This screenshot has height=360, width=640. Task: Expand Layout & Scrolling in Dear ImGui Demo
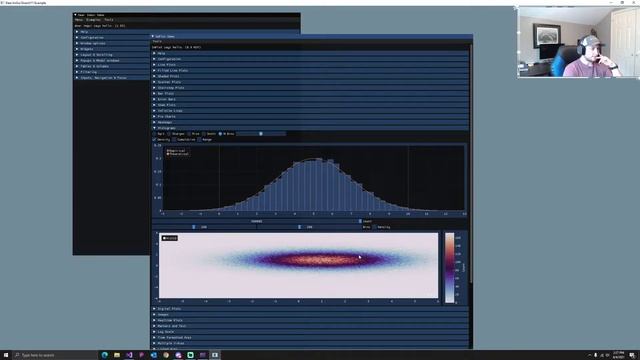pos(112,55)
